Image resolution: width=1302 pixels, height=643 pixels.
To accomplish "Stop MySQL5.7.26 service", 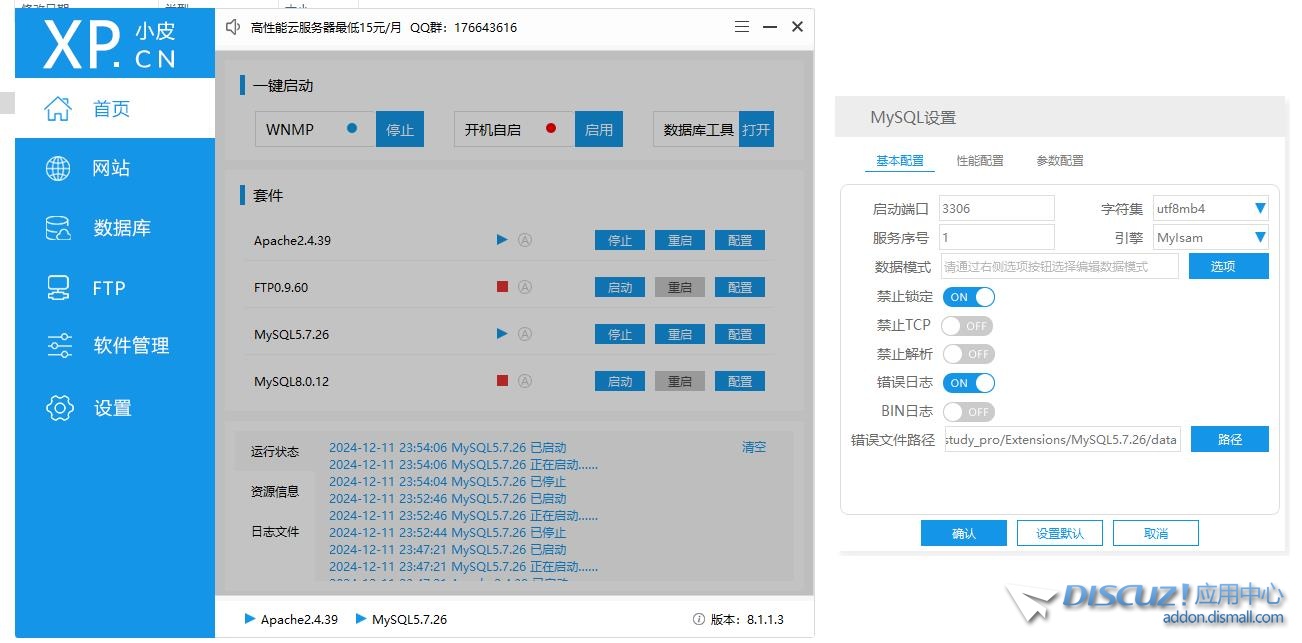I will (x=620, y=334).
